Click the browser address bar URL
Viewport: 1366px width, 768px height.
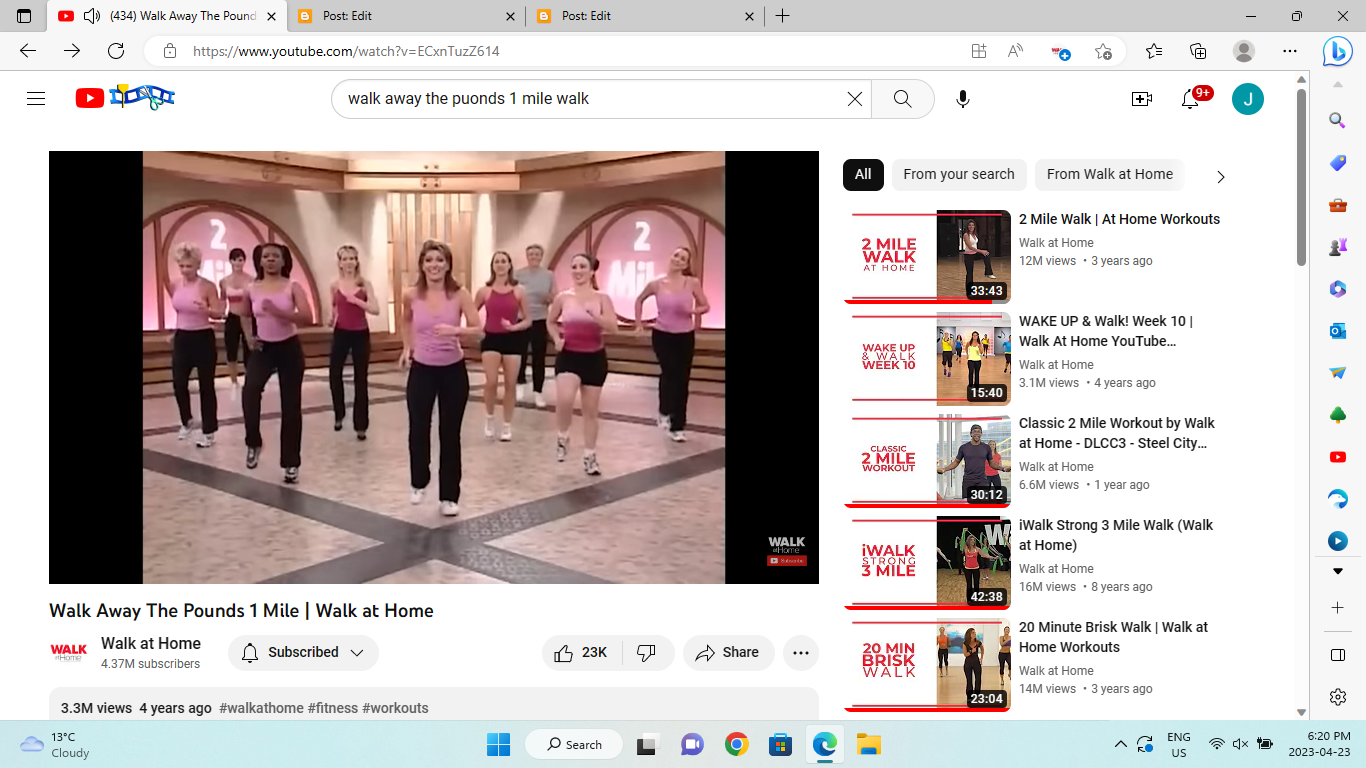(346, 51)
